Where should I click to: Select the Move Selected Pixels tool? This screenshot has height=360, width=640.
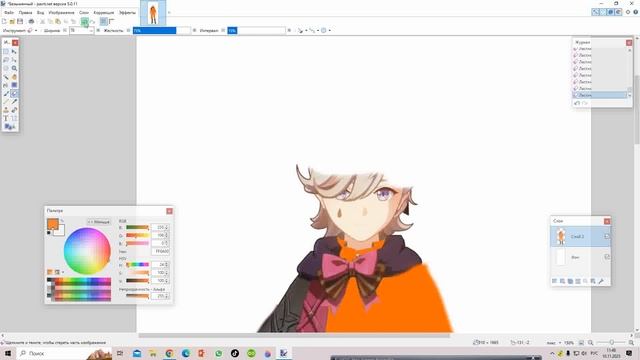coord(14,51)
